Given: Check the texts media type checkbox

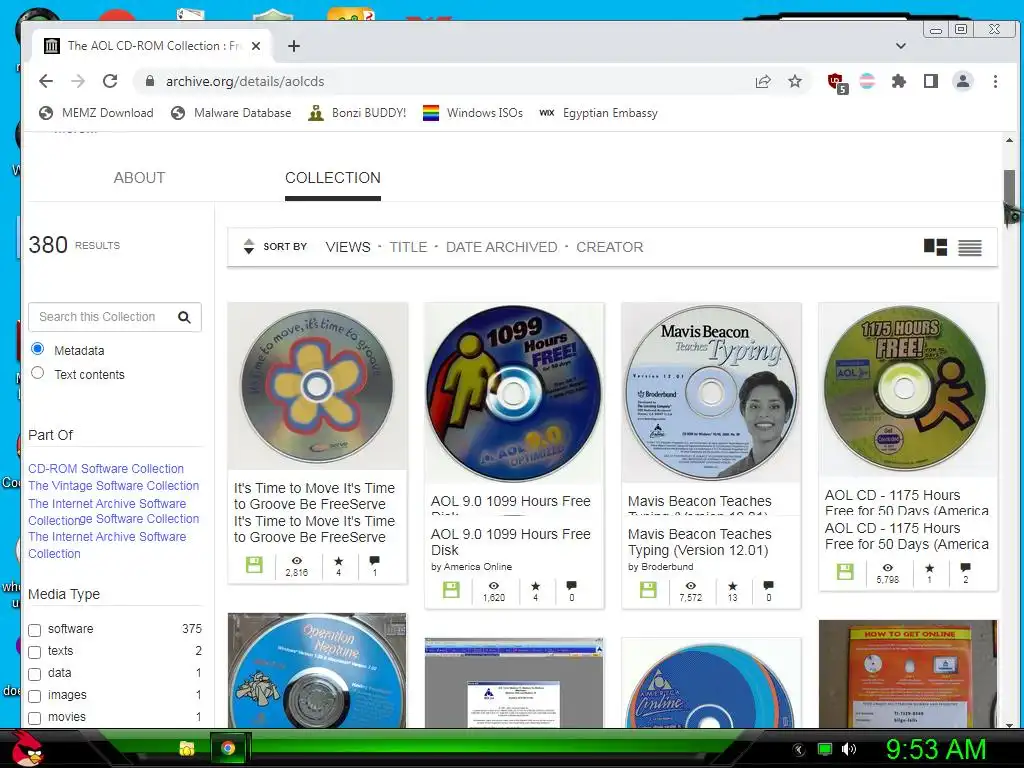Looking at the screenshot, I should pyautogui.click(x=35, y=652).
